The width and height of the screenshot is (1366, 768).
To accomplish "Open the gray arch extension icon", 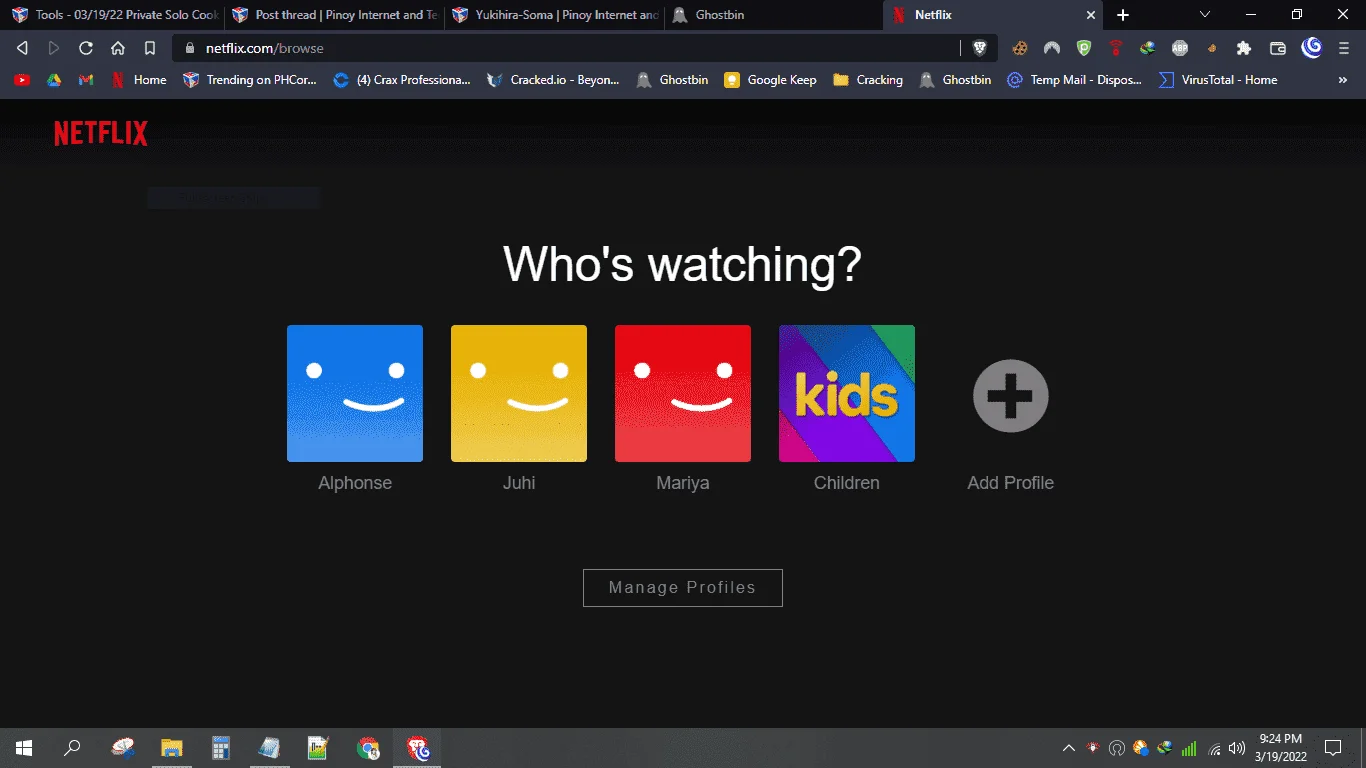I will [x=1052, y=48].
